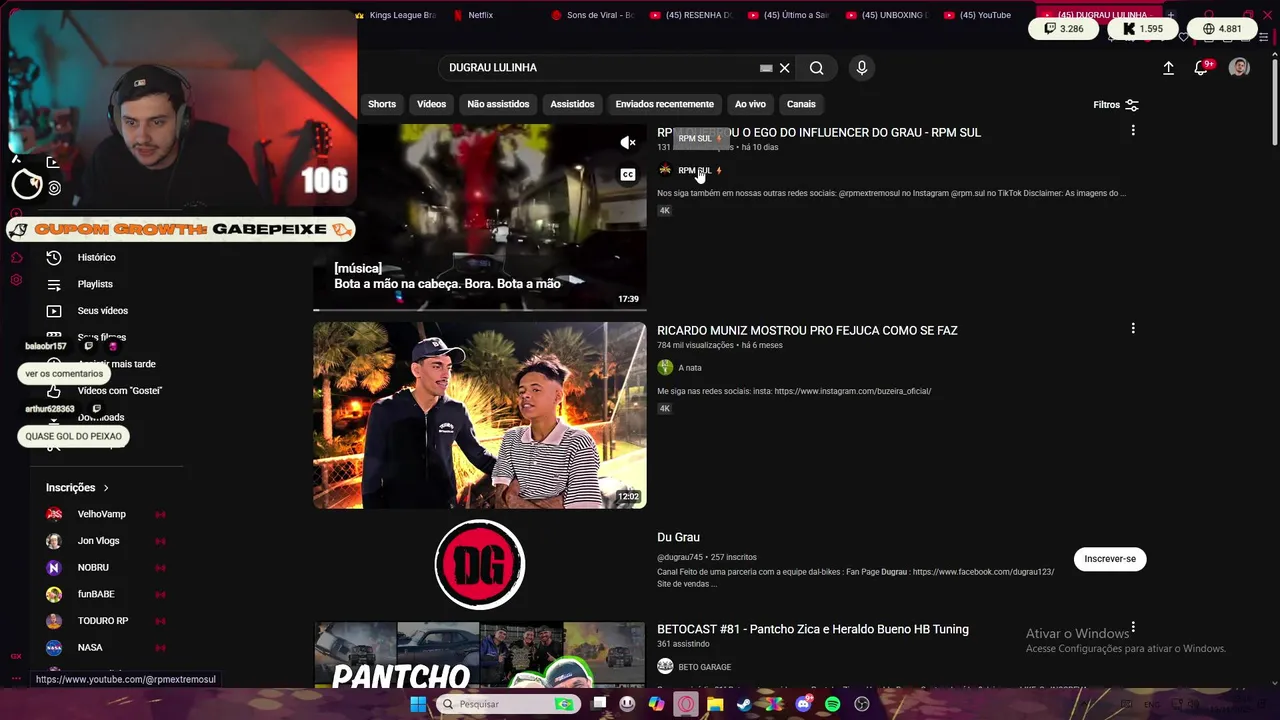Select the Vídeos filter chip
Viewport: 1280px width, 720px height.
(432, 104)
